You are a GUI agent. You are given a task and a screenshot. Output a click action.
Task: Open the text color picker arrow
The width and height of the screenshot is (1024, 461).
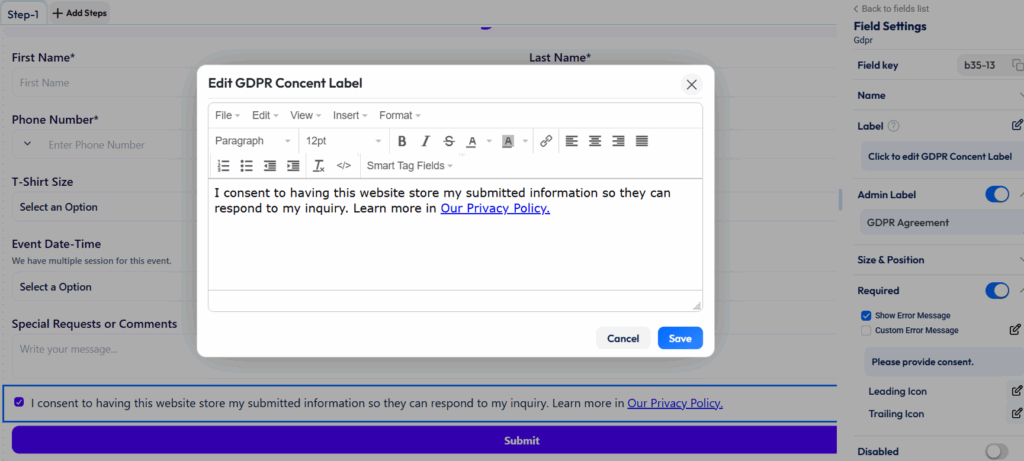[x=489, y=141]
